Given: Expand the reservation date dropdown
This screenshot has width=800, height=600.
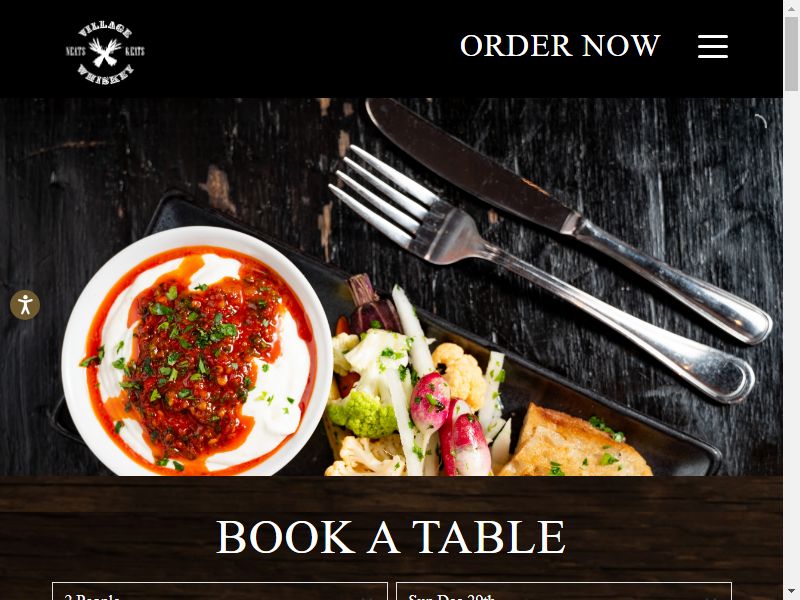Looking at the screenshot, I should (564, 591).
